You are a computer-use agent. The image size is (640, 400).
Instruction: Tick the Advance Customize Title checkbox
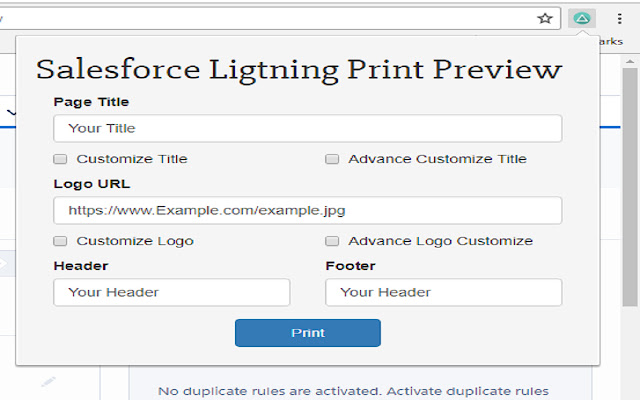pyautogui.click(x=332, y=159)
